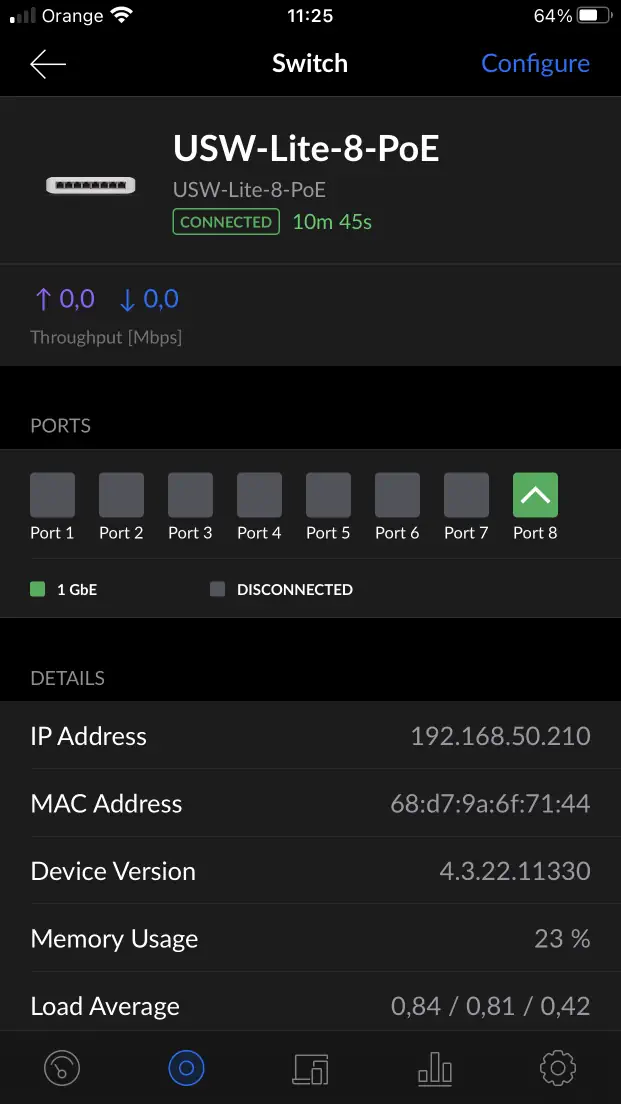Screen dimensions: 621x1104
Task: Tap the green 1 GbE legend swatch
Action: [x=38, y=590]
